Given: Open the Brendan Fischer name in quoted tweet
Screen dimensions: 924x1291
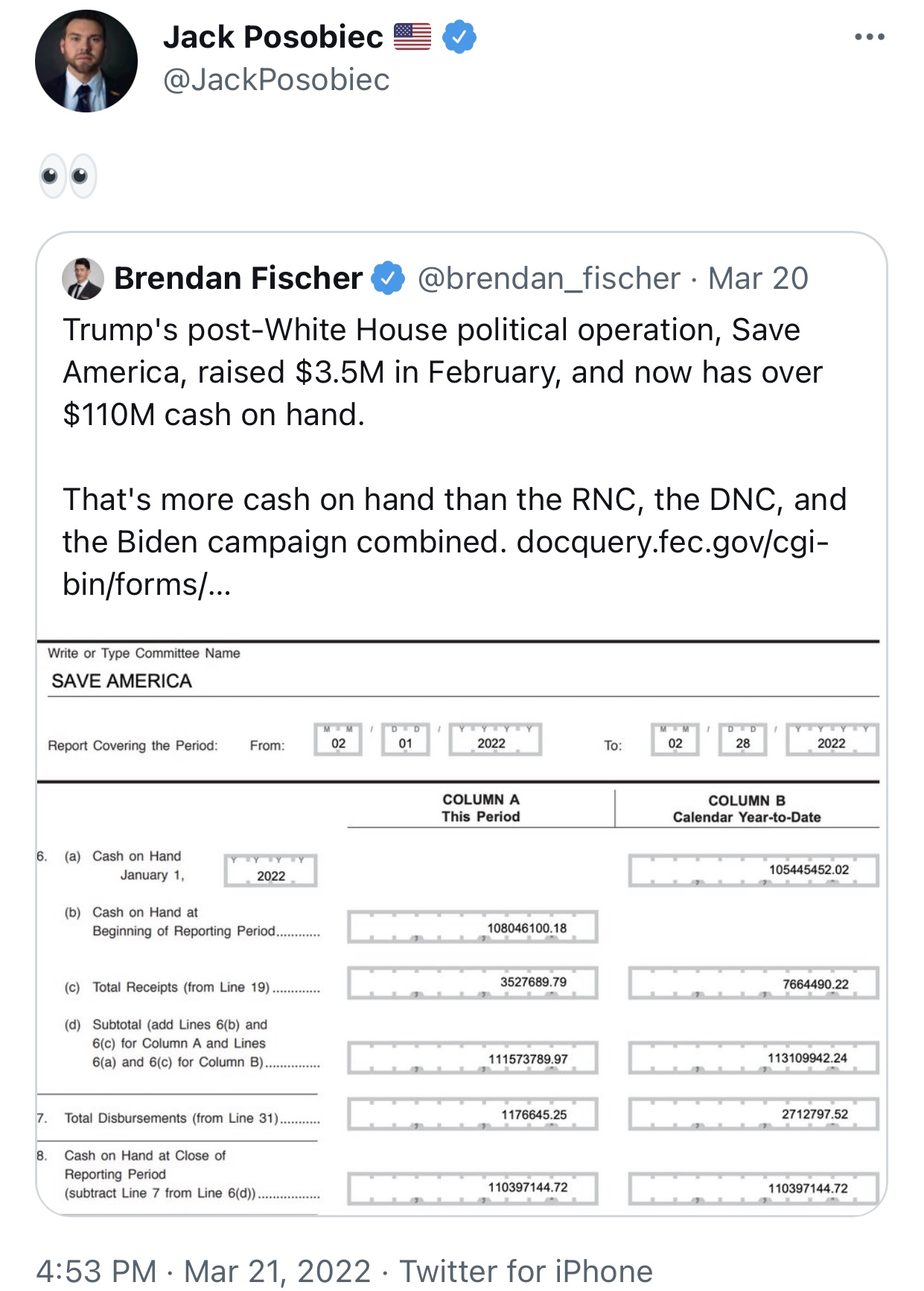Looking at the screenshot, I should (238, 278).
